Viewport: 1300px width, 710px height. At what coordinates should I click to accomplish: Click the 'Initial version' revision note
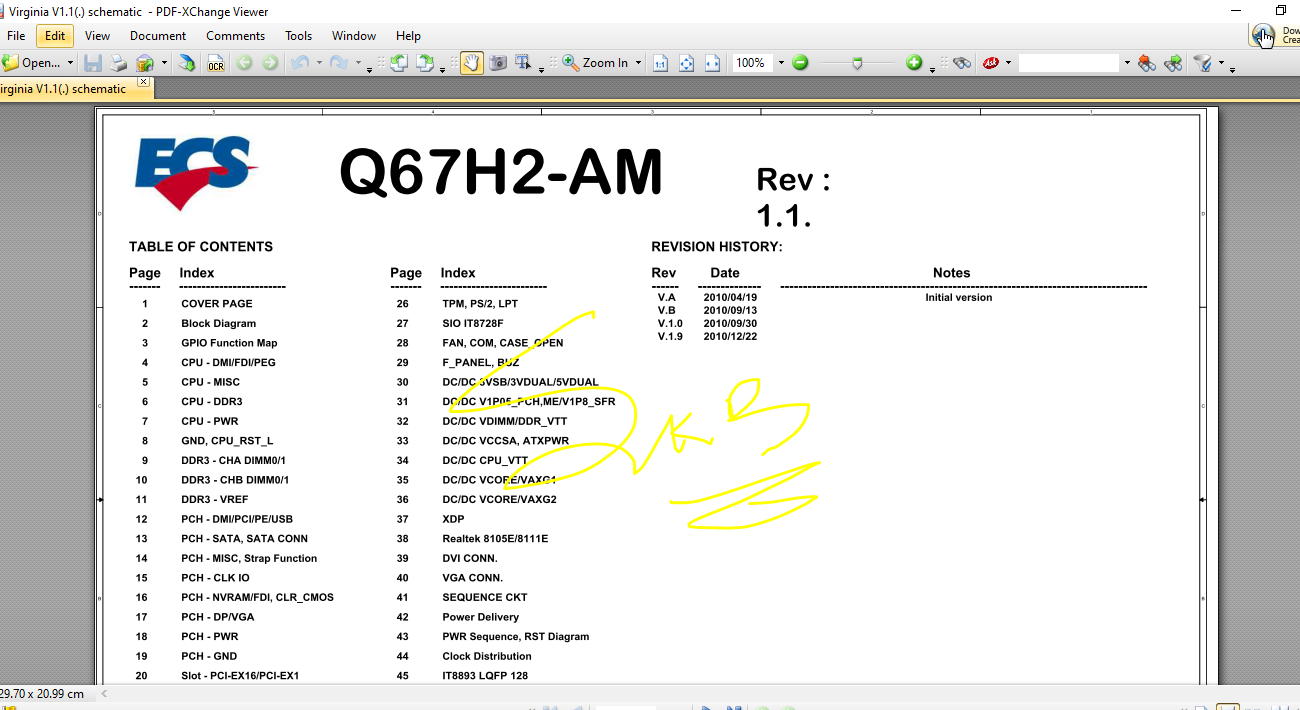[959, 297]
